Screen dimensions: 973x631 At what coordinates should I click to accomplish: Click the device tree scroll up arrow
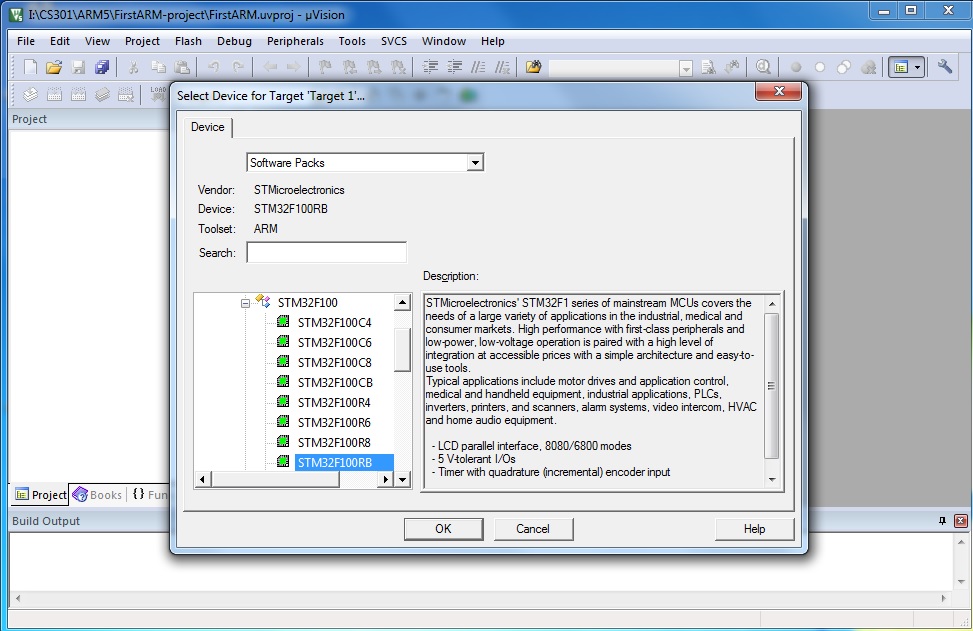click(x=402, y=302)
